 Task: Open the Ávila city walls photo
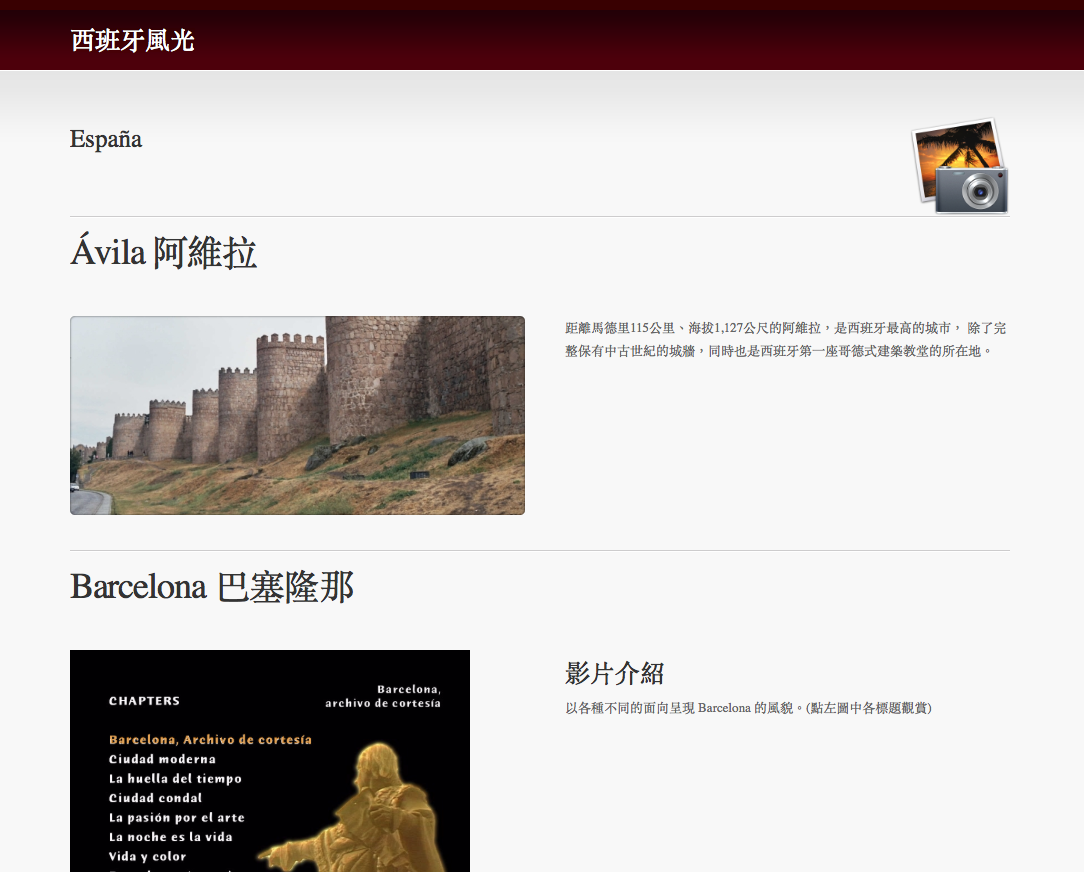297,415
